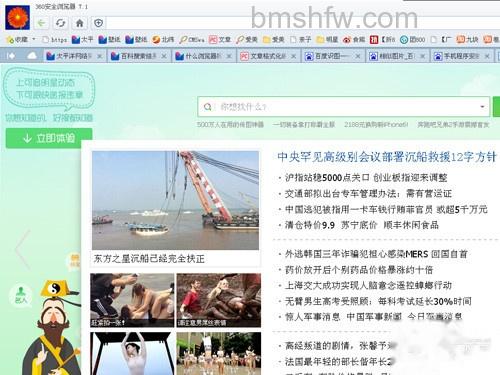Click the tab list arrow at the left of the tab bar
500x375 pixels.
coord(11,56)
